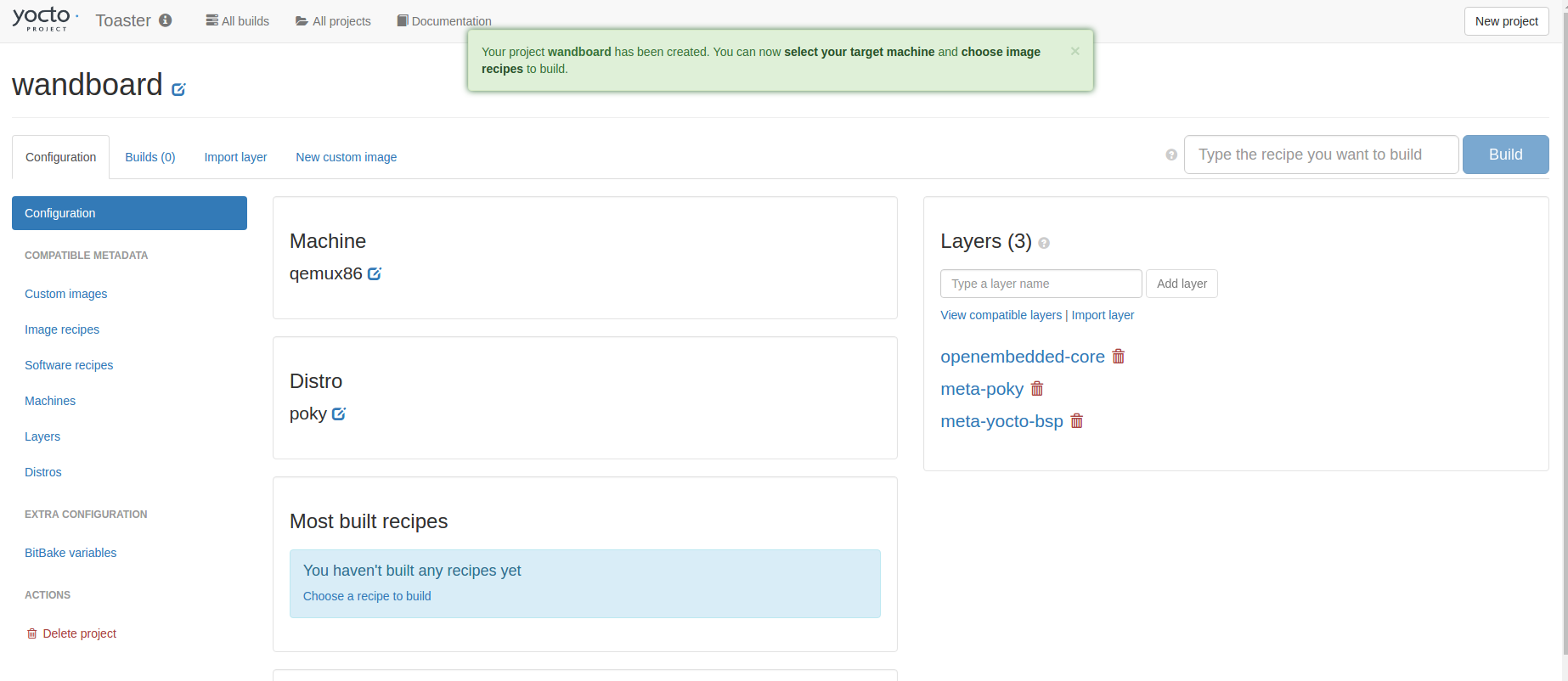Open the Documentation link

click(x=444, y=21)
